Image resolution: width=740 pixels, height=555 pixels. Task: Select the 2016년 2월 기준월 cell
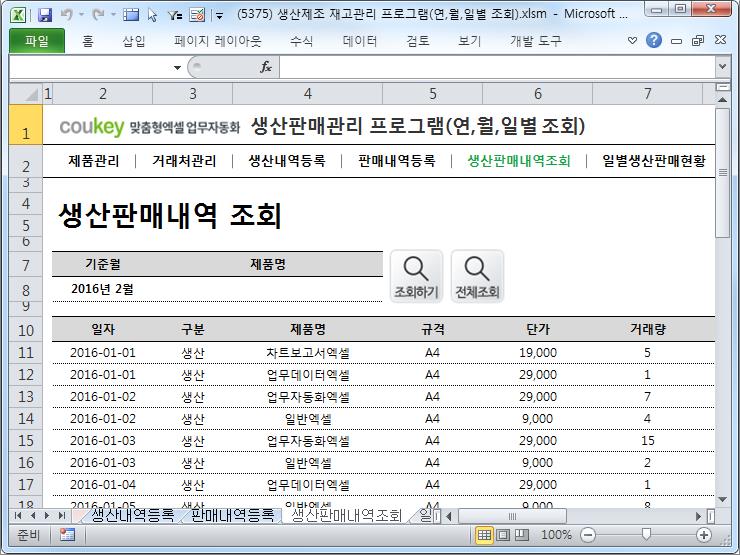click(x=102, y=289)
